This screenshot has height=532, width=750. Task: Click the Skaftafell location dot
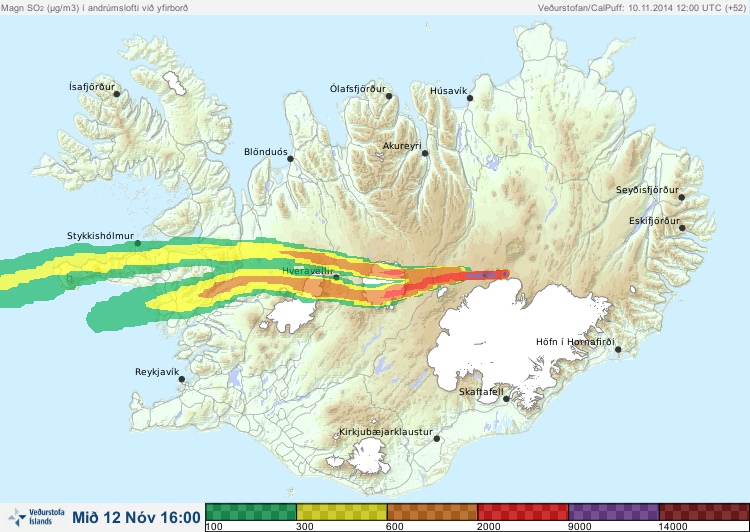(506, 399)
